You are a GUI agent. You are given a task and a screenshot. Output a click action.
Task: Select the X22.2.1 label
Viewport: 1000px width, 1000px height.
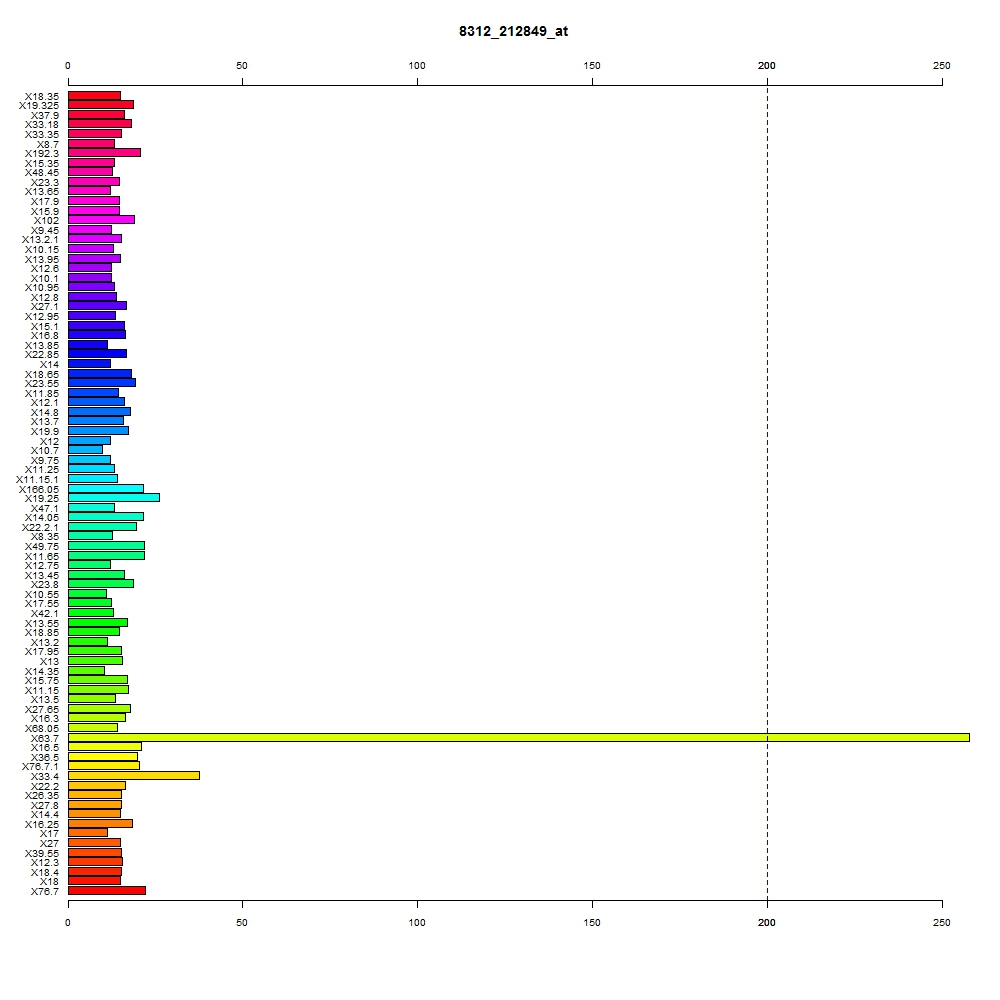pos(40,527)
